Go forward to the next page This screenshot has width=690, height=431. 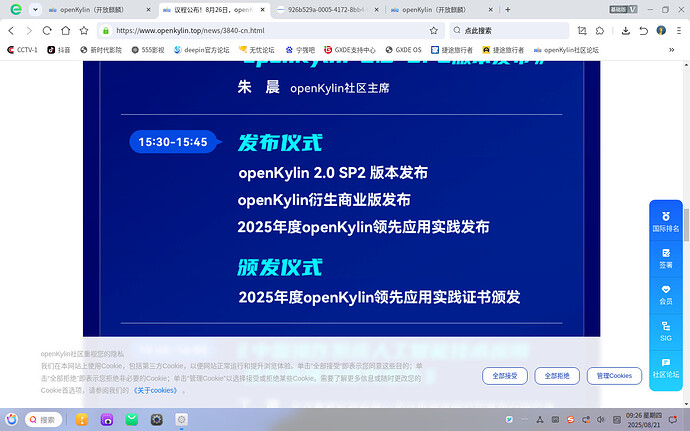[29, 30]
